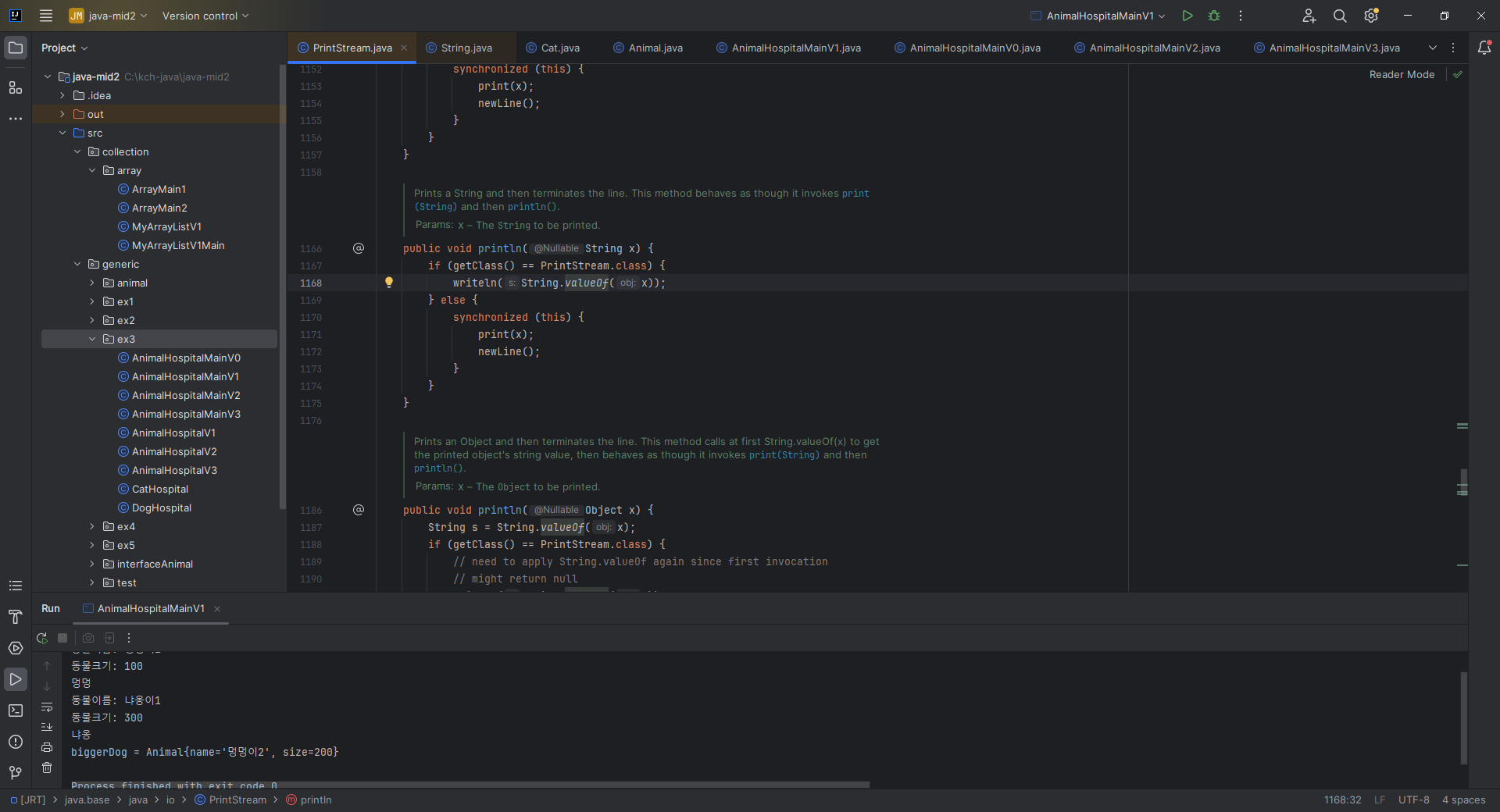Screen dimensions: 1500x812
Task: Open AnimalHospitalMainV1 run configuration dropdown
Action: point(1098,16)
